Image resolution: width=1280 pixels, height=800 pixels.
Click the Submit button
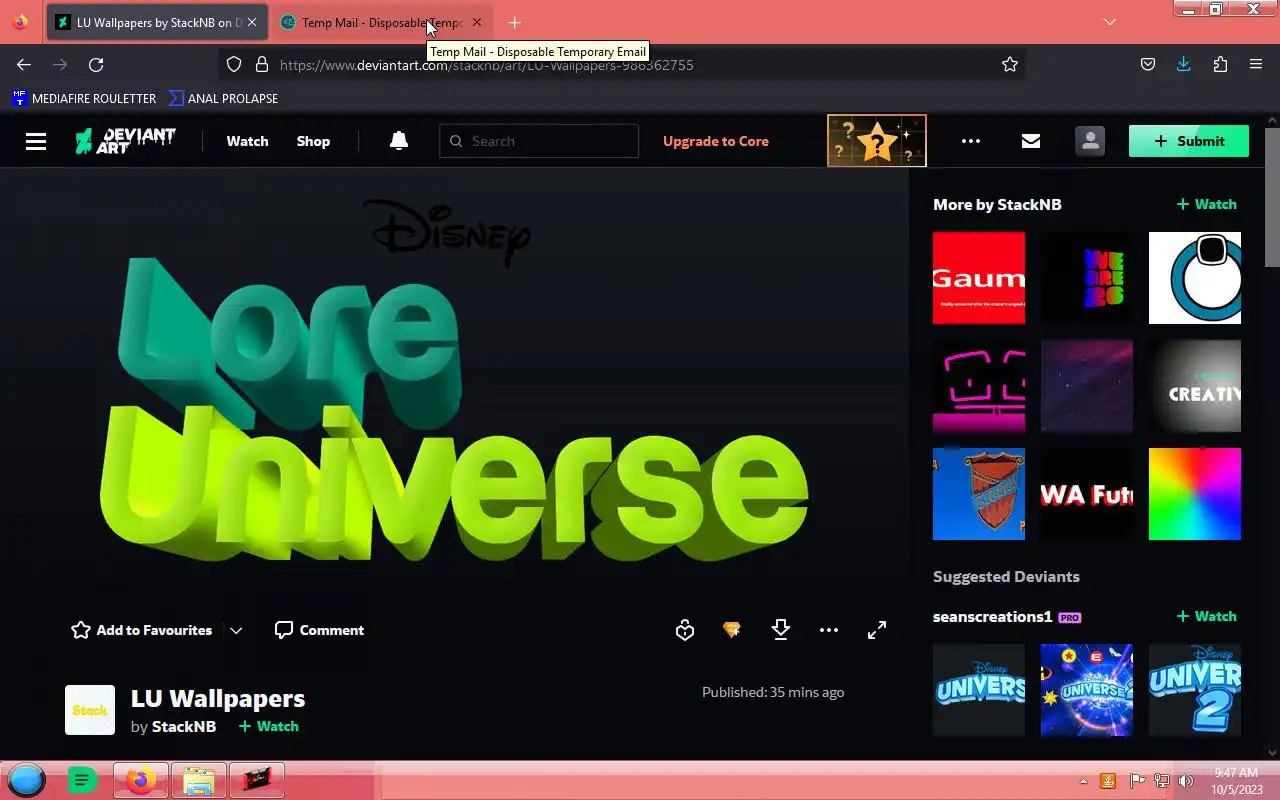click(1189, 141)
